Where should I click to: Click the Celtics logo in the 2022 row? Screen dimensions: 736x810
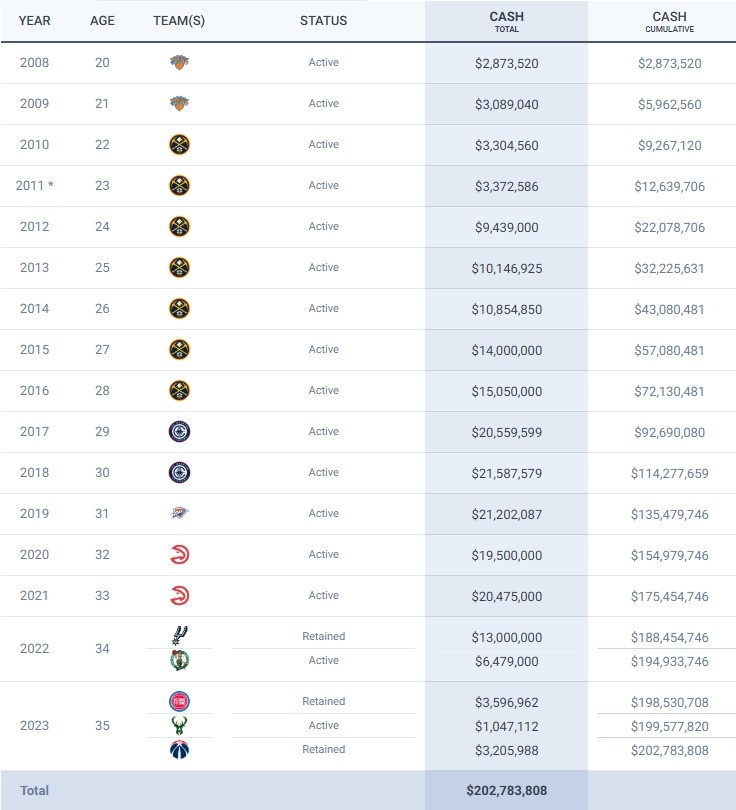180,661
